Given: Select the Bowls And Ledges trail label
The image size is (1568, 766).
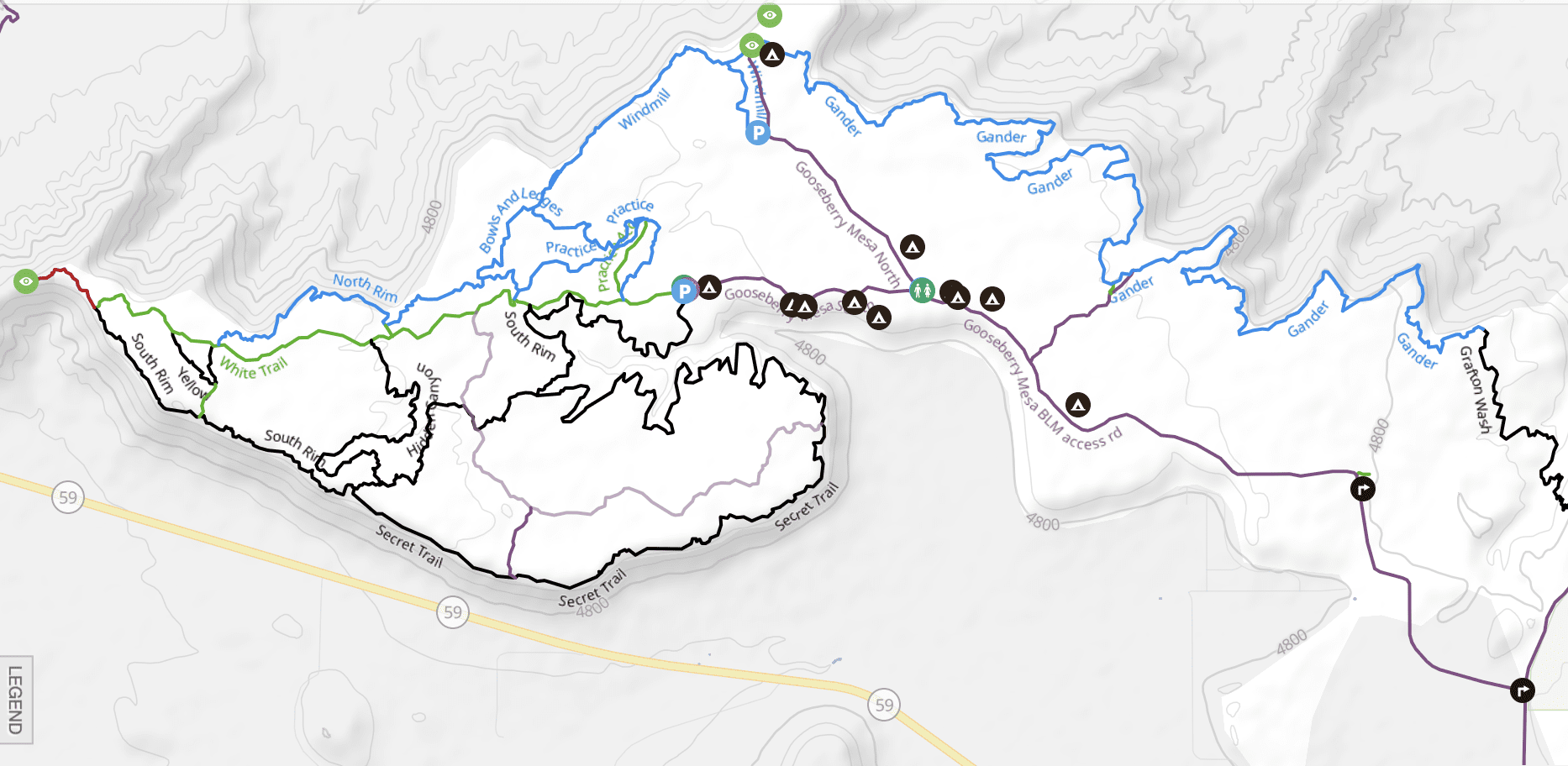Looking at the screenshot, I should click(519, 218).
